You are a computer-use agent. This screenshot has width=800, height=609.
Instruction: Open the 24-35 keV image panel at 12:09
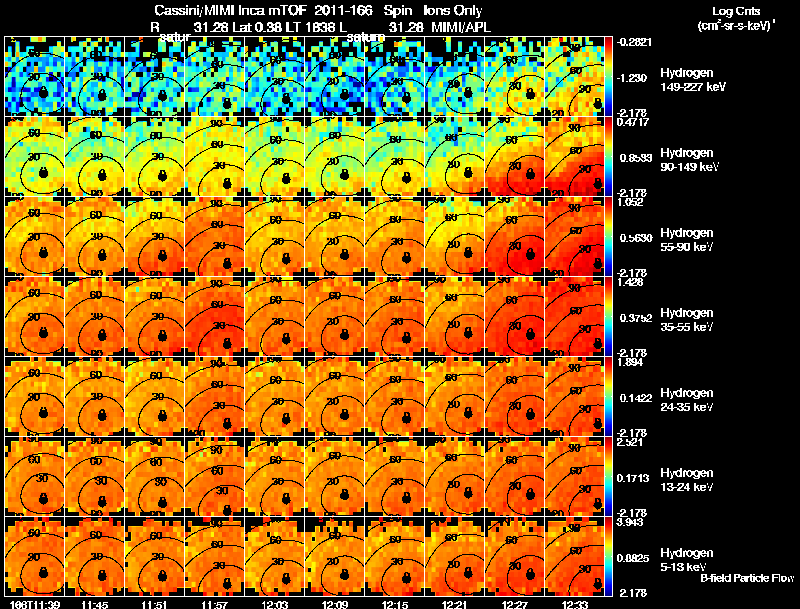[335, 397]
